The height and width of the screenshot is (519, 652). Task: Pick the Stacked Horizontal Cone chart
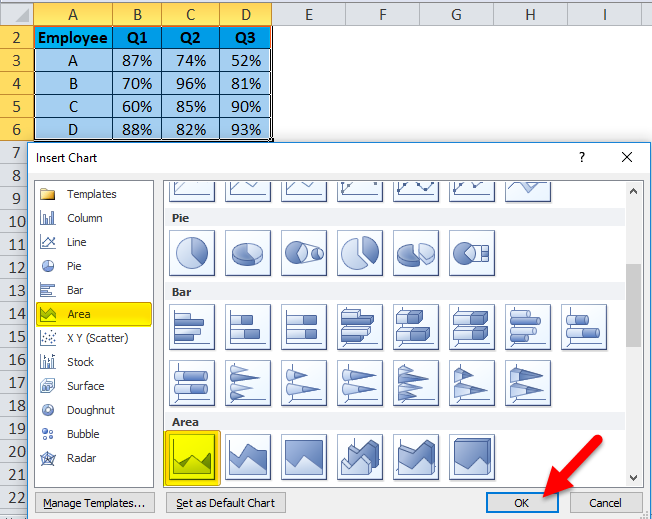pos(304,383)
